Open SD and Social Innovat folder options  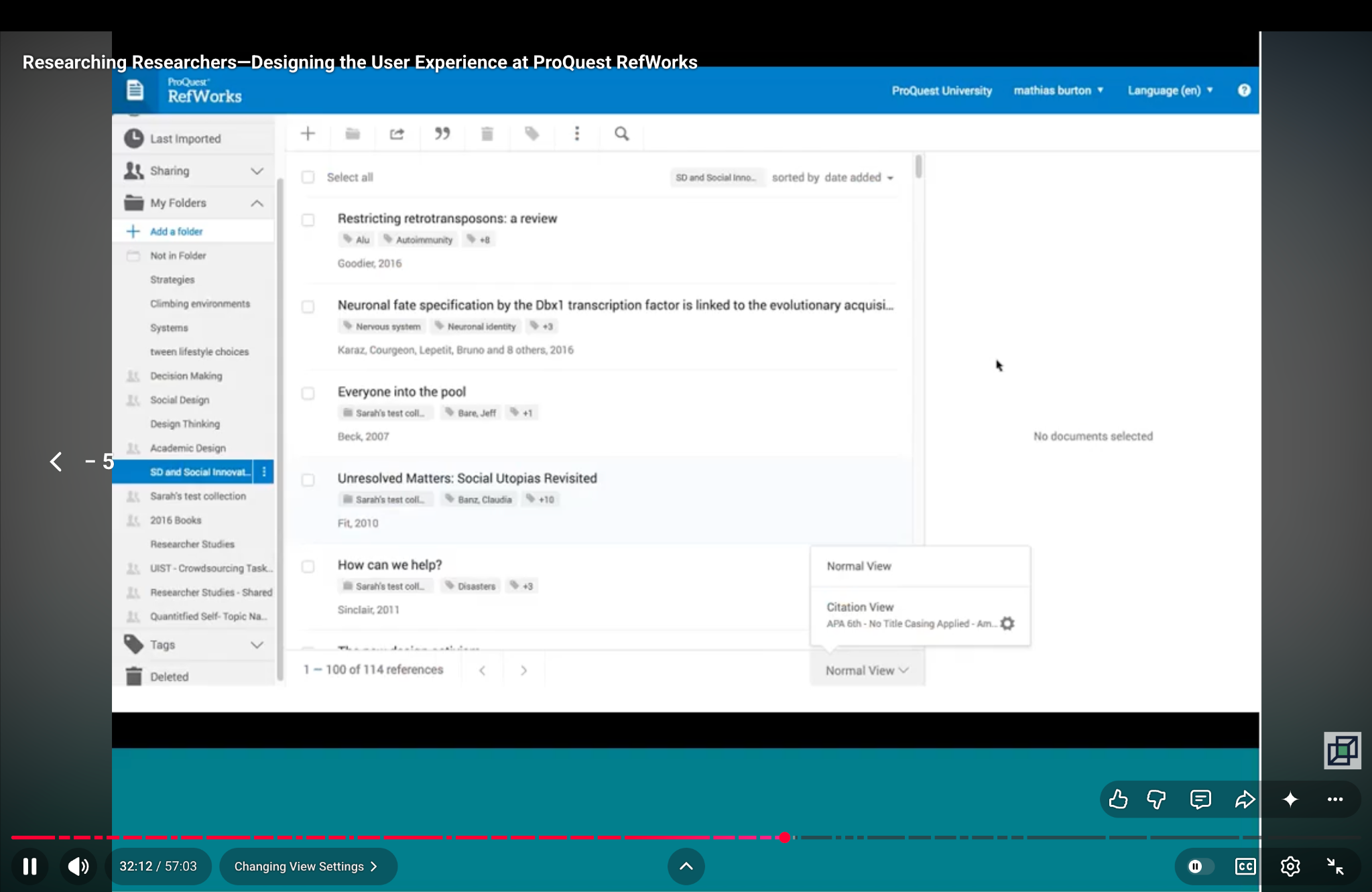264,472
